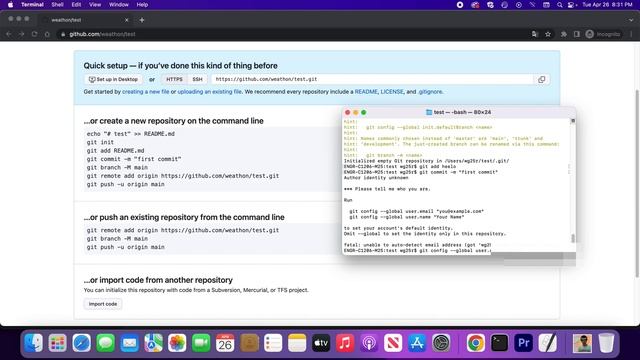Open the Apple menu
Viewport: 640px width, 360px height.
click(x=10, y=5)
